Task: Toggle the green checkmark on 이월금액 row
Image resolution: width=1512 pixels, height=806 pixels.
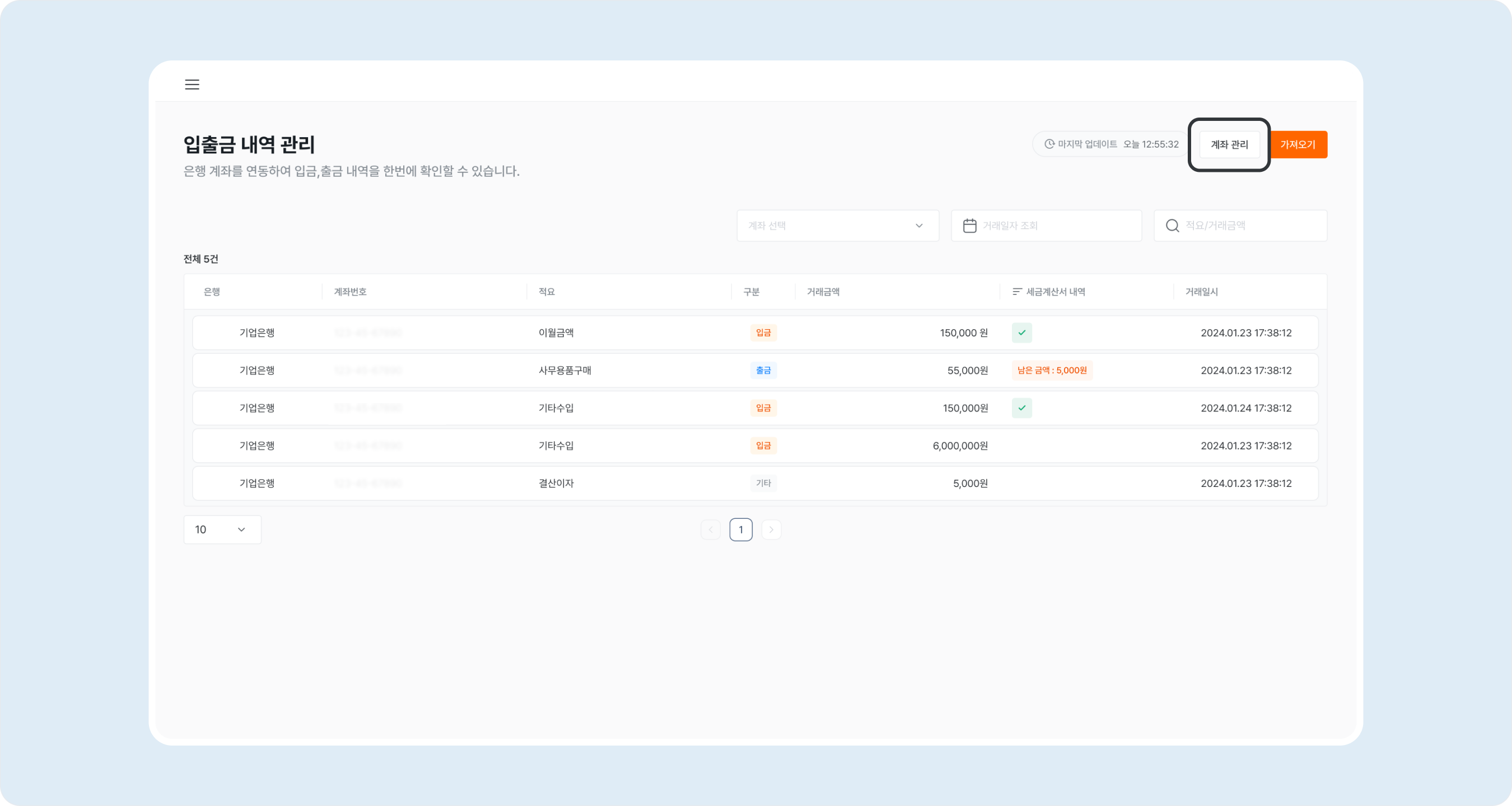Action: tap(1023, 332)
